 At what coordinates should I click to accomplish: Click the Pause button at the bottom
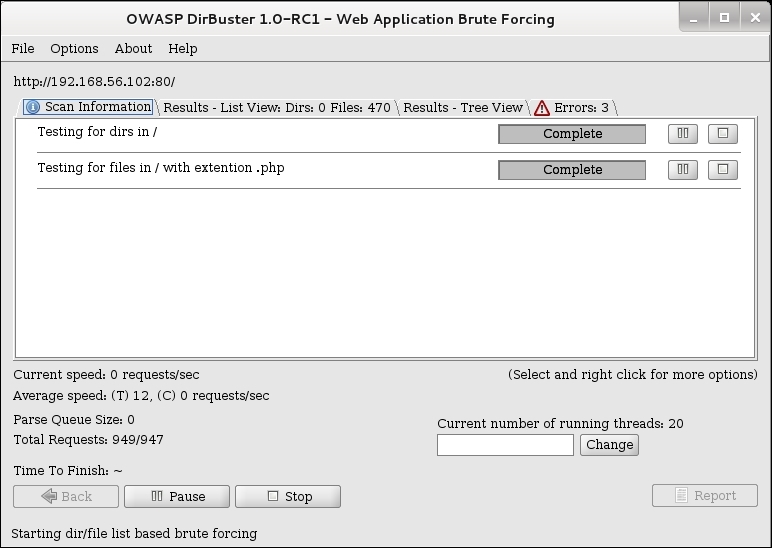(177, 496)
